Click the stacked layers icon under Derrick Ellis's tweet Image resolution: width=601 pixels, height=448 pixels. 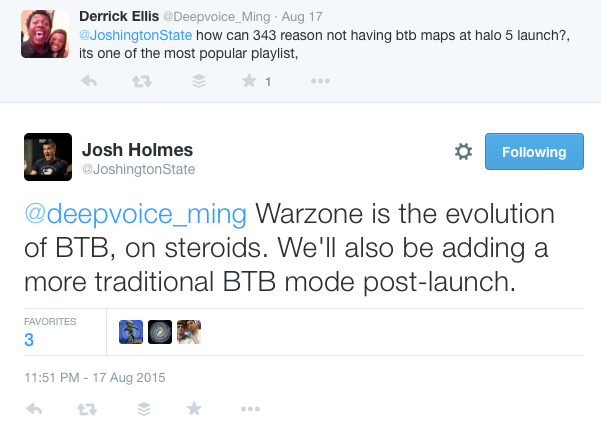(x=199, y=81)
